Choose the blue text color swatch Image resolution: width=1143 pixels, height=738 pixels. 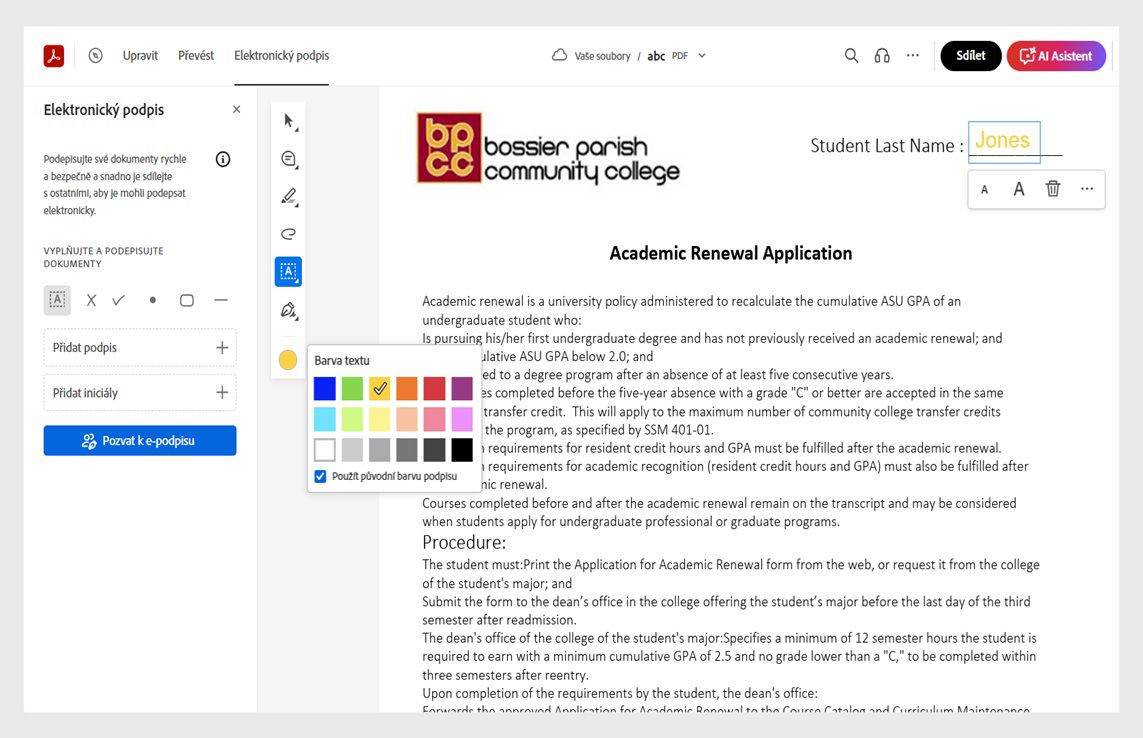[325, 388]
